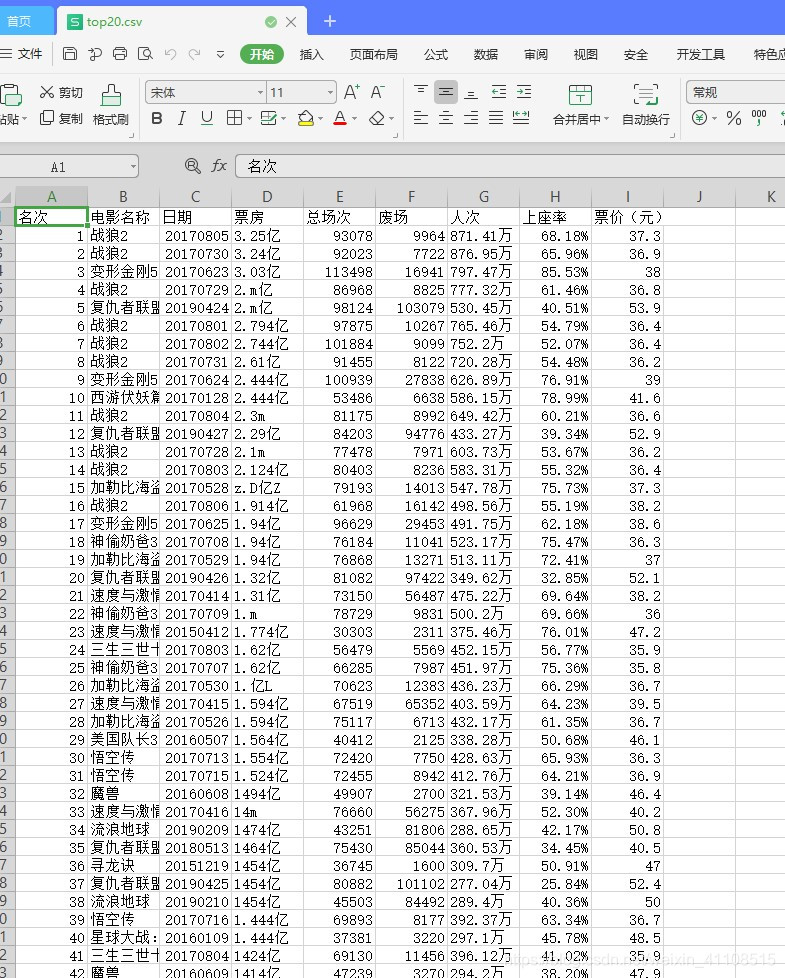
Task: Open the quick access customize dropdown
Action: [x=221, y=54]
